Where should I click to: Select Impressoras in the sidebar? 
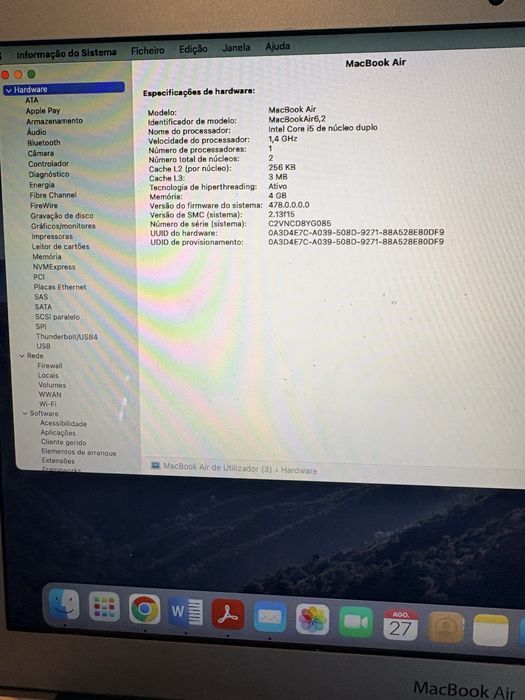(52, 236)
